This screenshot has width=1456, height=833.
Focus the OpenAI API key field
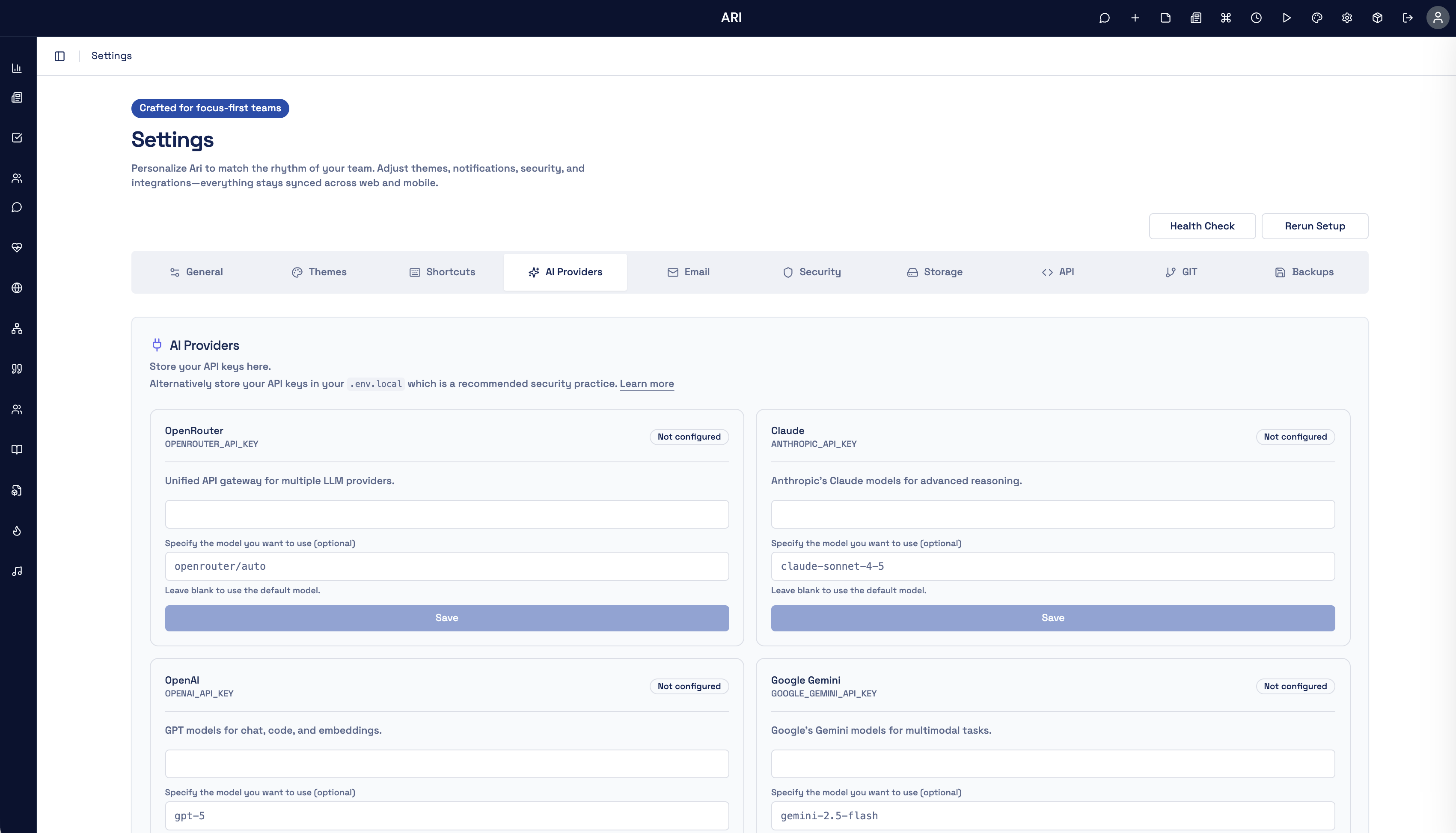pyautogui.click(x=447, y=764)
